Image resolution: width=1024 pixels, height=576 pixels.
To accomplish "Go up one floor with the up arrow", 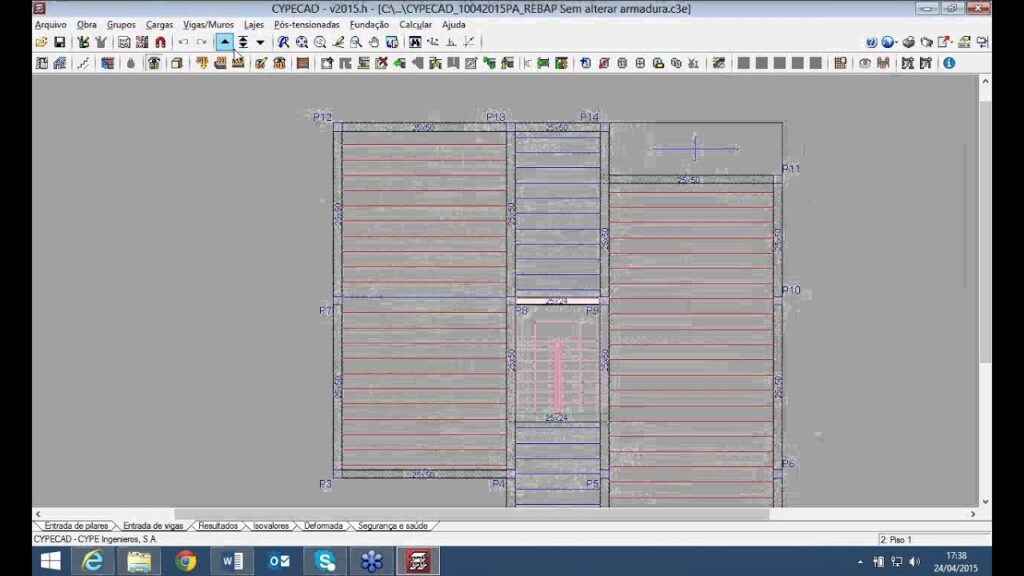I will click(225, 42).
